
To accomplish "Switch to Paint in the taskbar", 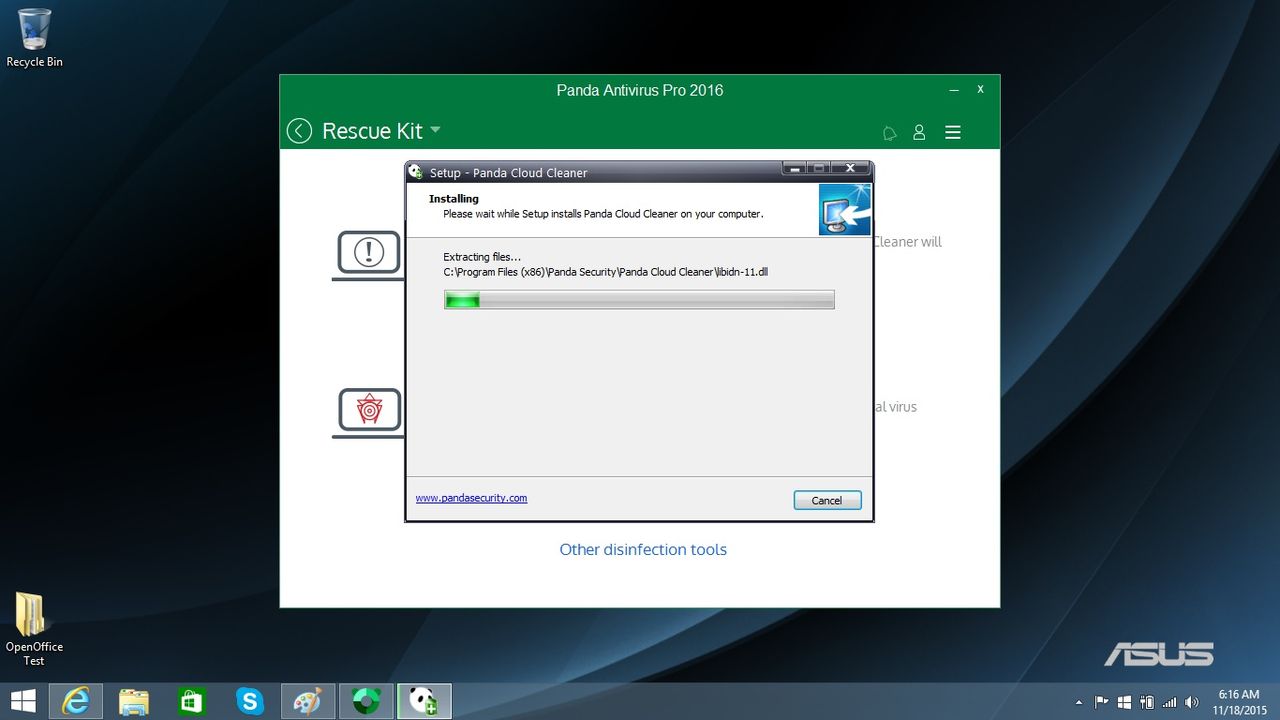I will pyautogui.click(x=308, y=701).
